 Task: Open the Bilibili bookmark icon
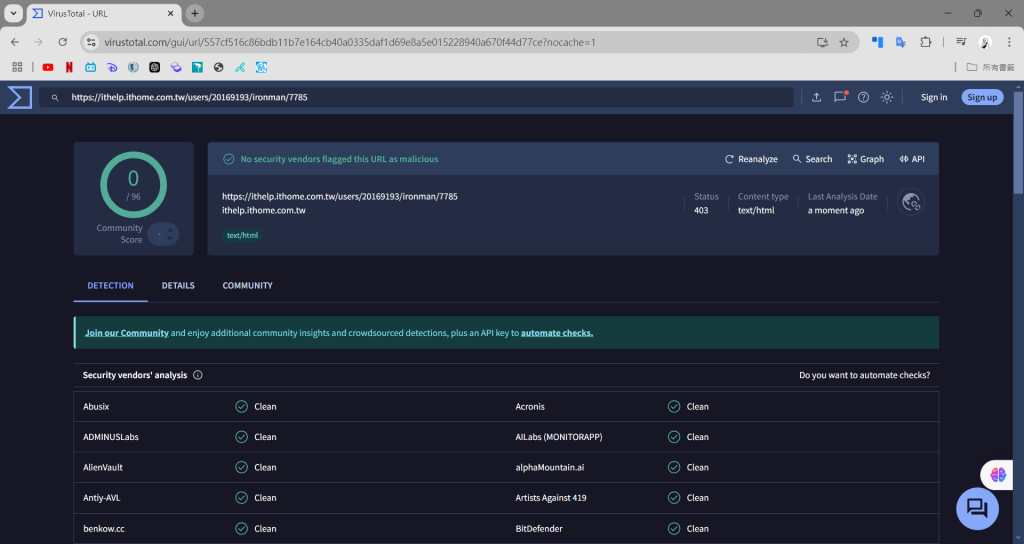coord(91,67)
